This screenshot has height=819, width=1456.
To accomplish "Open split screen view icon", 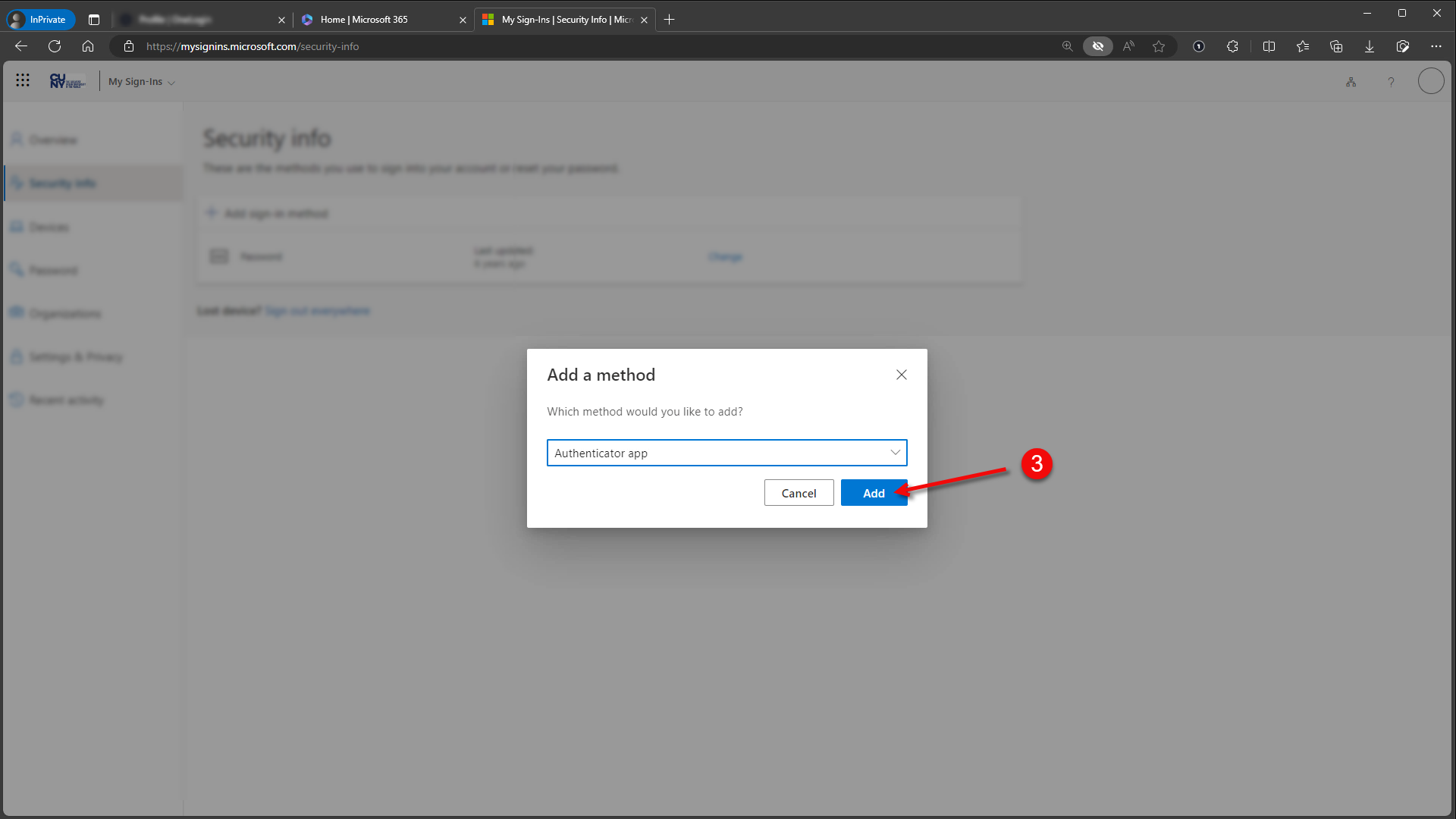I will click(1269, 46).
